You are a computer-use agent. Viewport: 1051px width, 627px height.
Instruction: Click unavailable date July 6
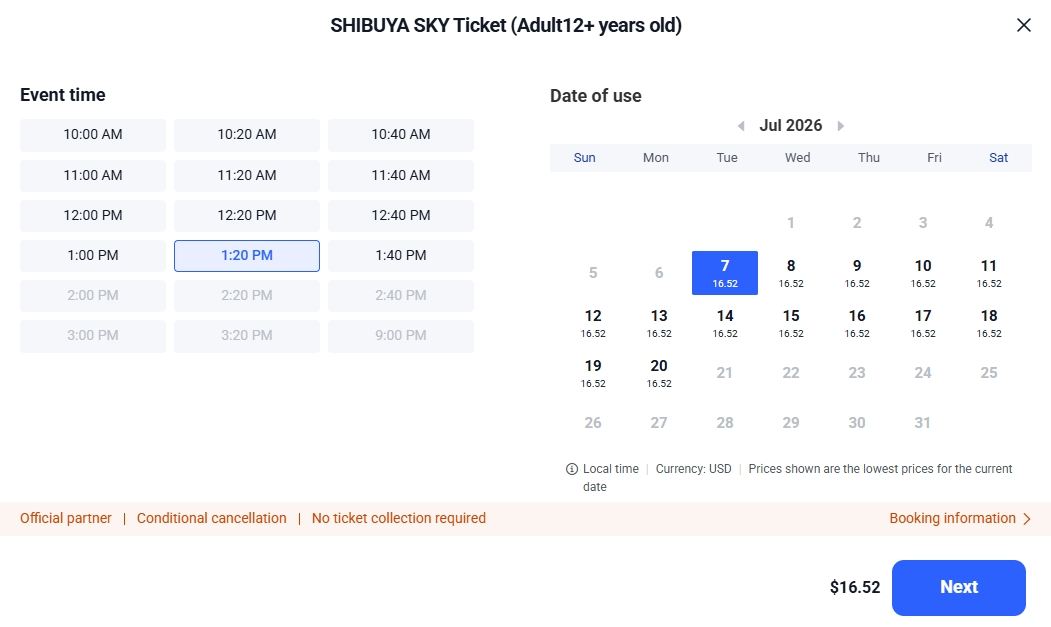(x=659, y=273)
